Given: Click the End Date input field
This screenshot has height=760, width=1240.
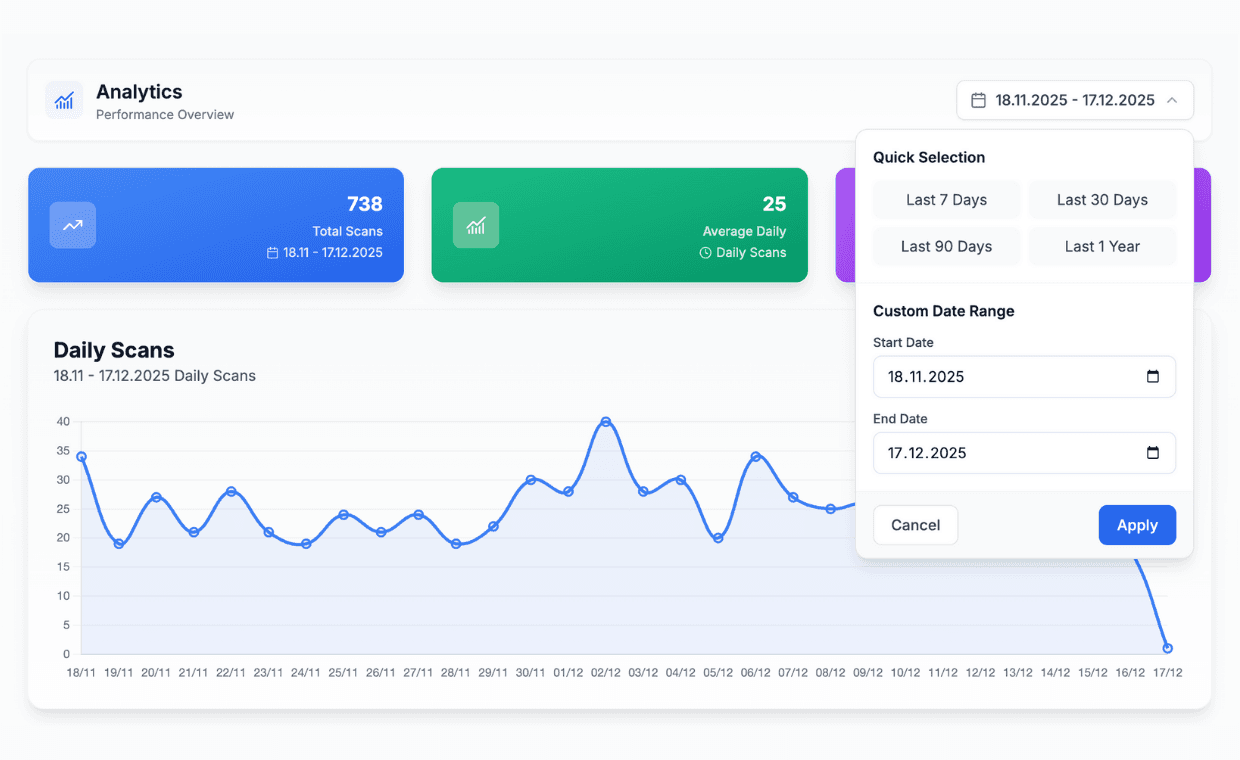Looking at the screenshot, I should 1024,453.
